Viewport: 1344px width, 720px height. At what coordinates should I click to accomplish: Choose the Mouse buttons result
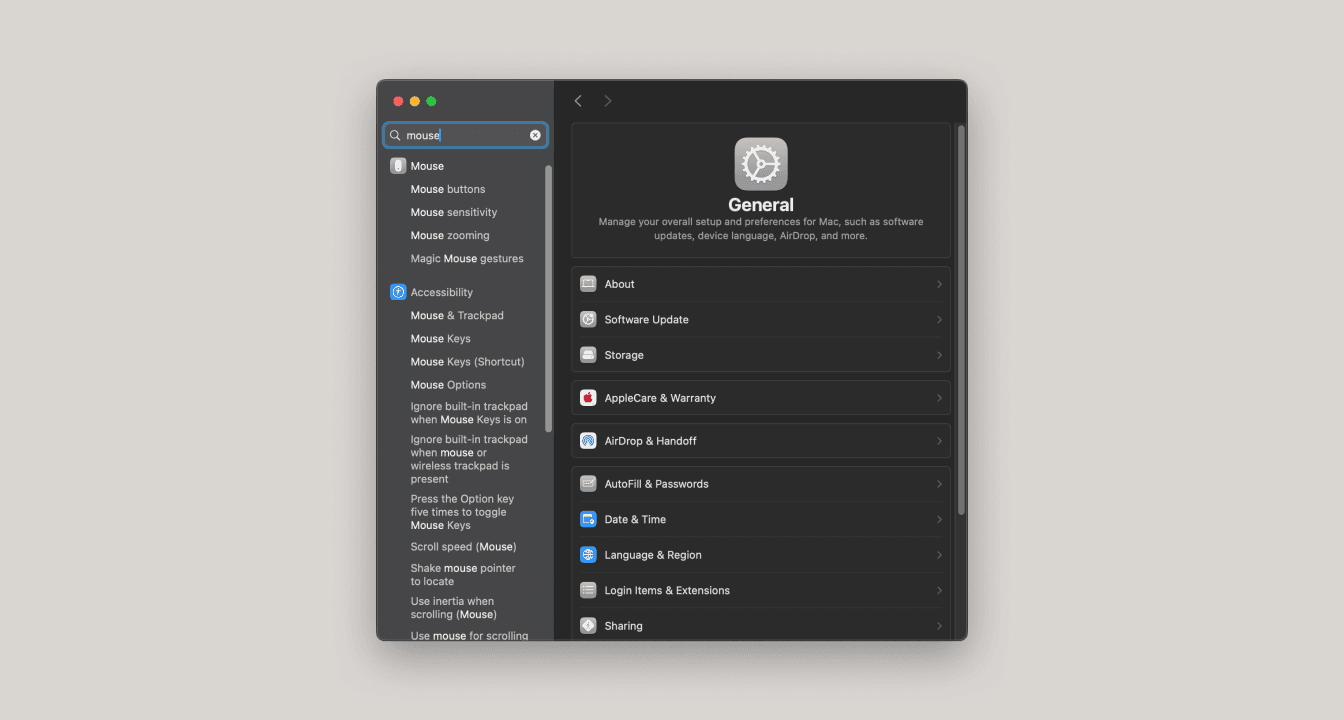pyautogui.click(x=448, y=189)
